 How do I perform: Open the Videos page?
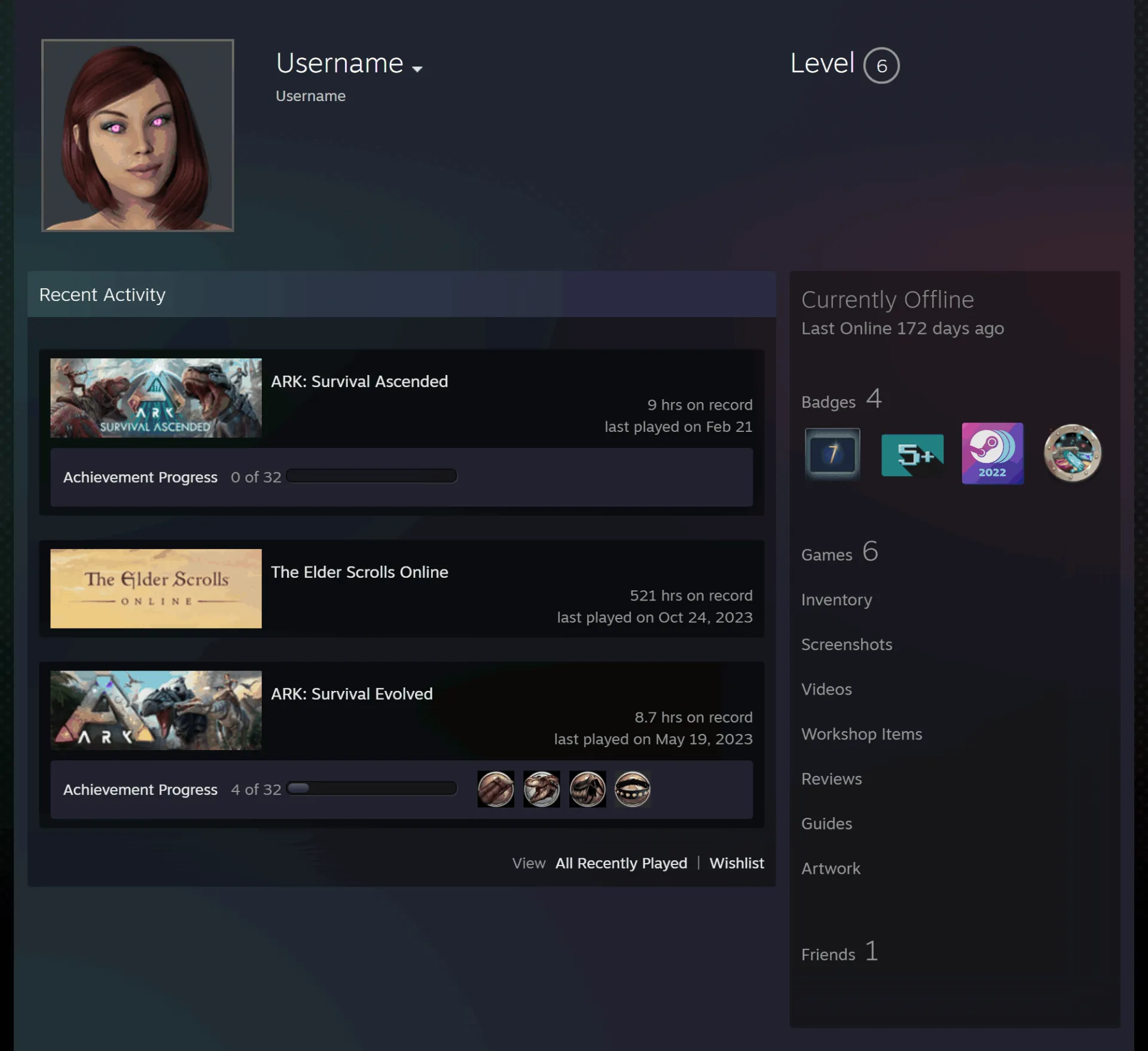pos(826,690)
